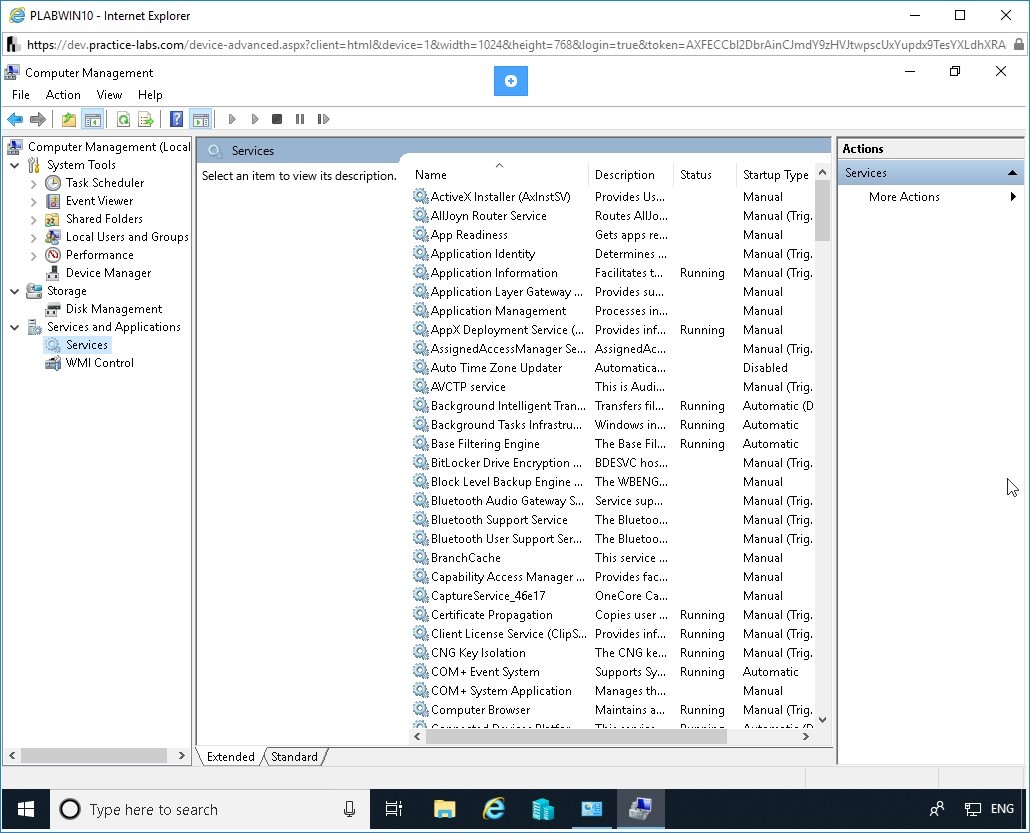The height and width of the screenshot is (833, 1030).
Task: Toggle Show/Hide Action Pane icon
Action: point(200,119)
